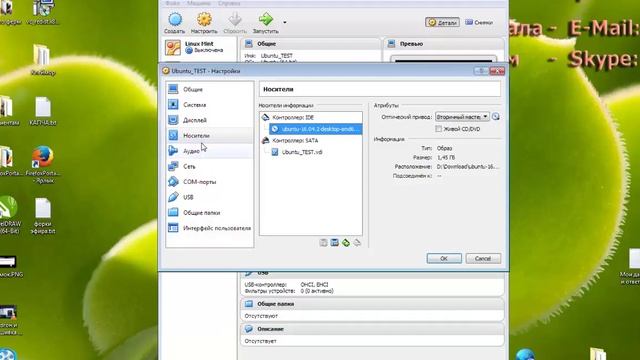Open the Сеть settings category
This screenshot has height=360, width=640.
pos(210,167)
